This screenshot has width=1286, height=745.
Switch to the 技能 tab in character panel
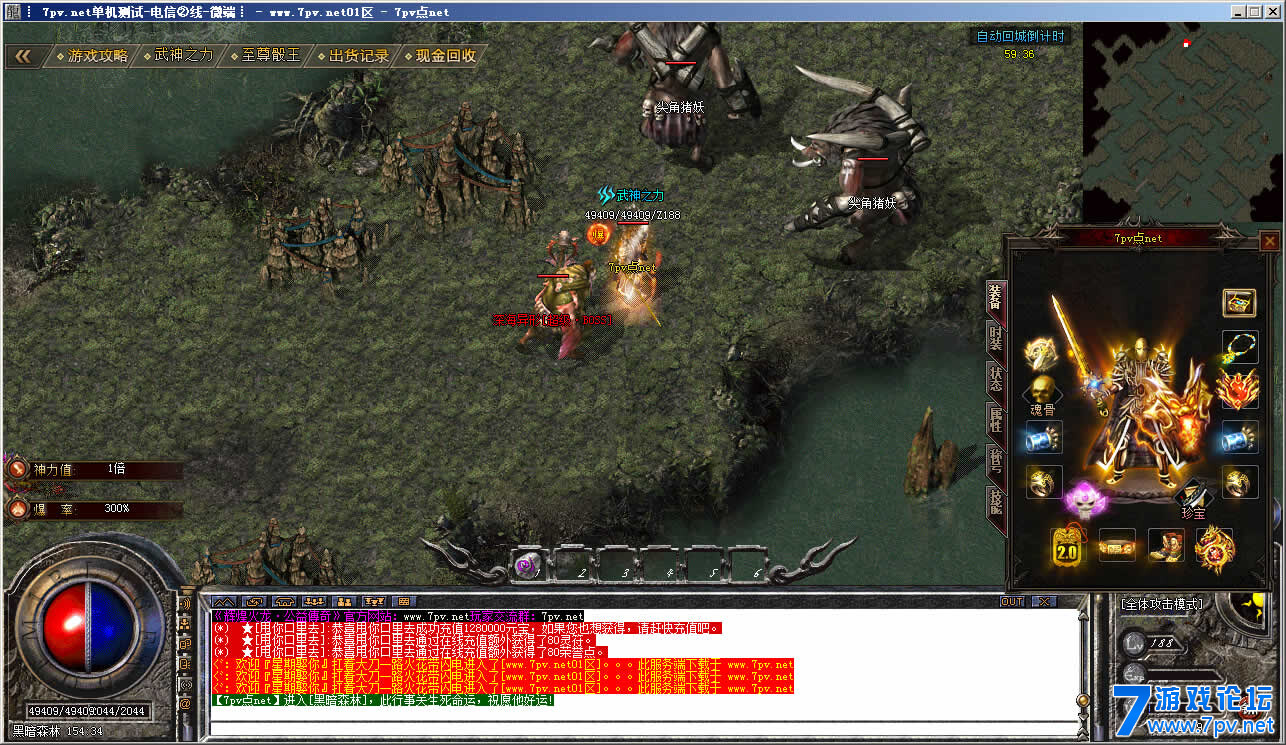coord(995,502)
